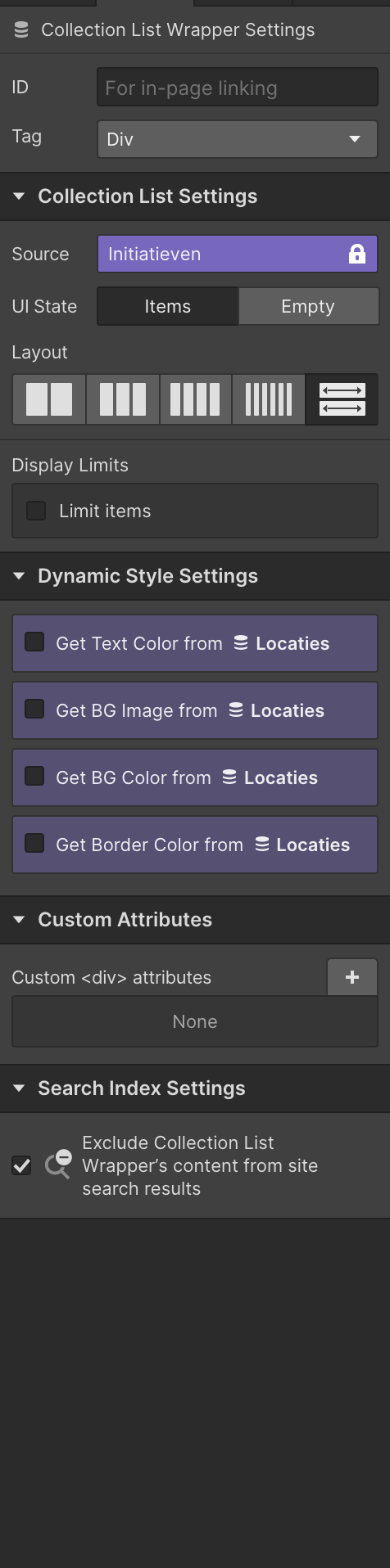Image resolution: width=390 pixels, height=1568 pixels.
Task: Open the Tag dropdown showing Div
Action: click(x=238, y=138)
